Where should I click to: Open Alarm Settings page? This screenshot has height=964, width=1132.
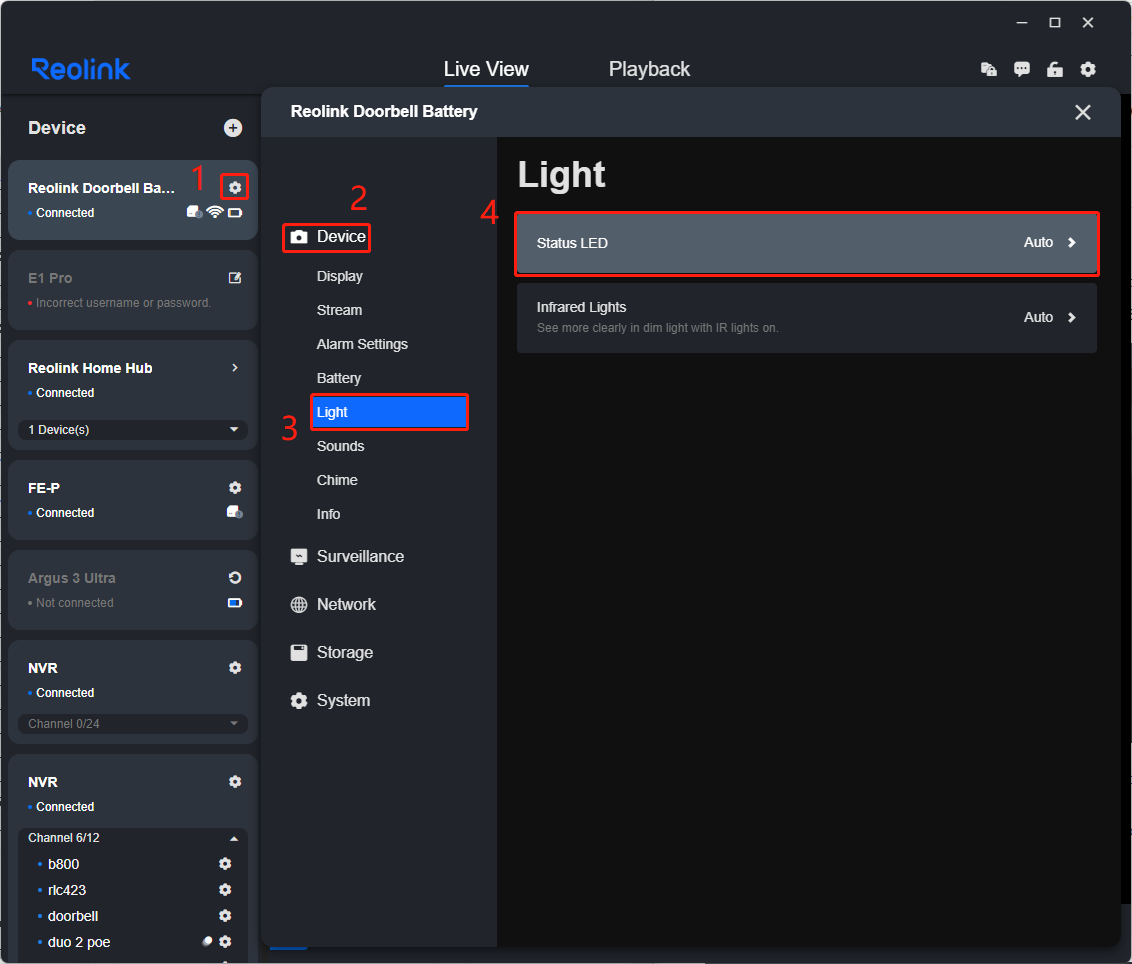pyautogui.click(x=362, y=344)
